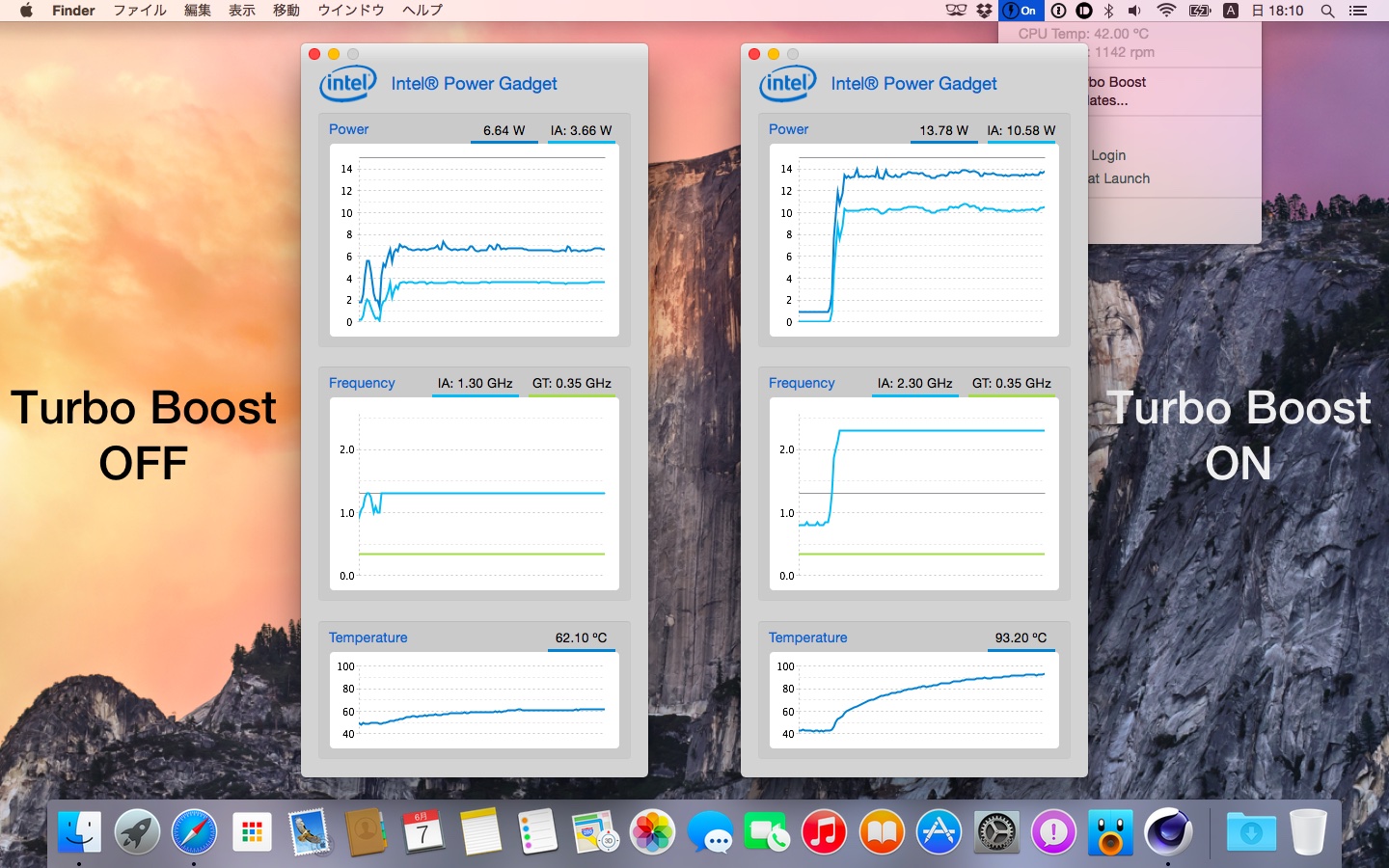Open input source 'A' menu

[x=1231, y=11]
